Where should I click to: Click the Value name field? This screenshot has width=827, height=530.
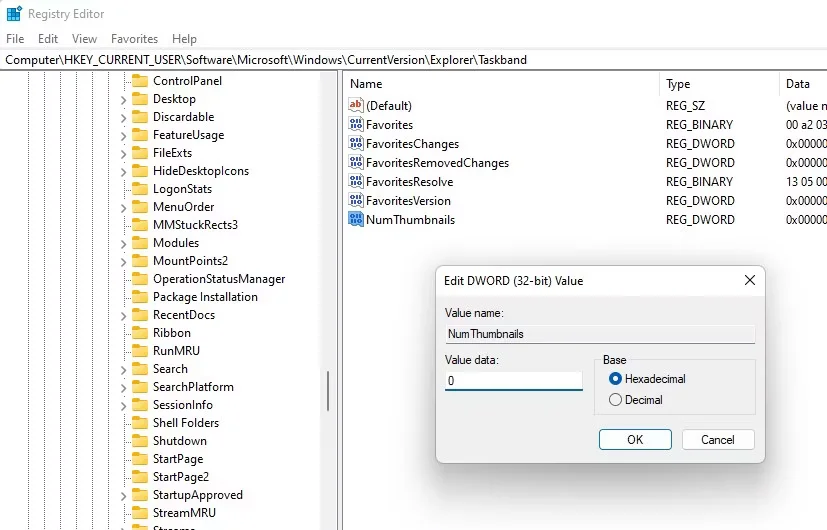(x=600, y=334)
